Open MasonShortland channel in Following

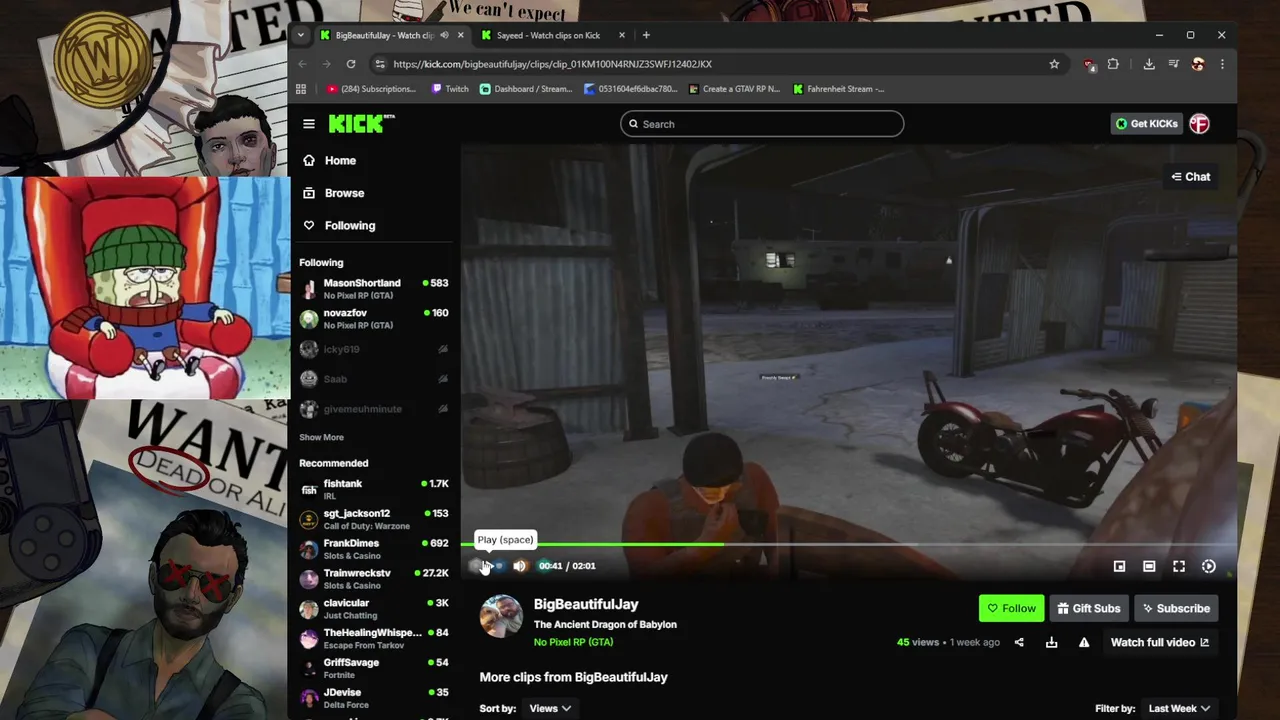point(374,289)
